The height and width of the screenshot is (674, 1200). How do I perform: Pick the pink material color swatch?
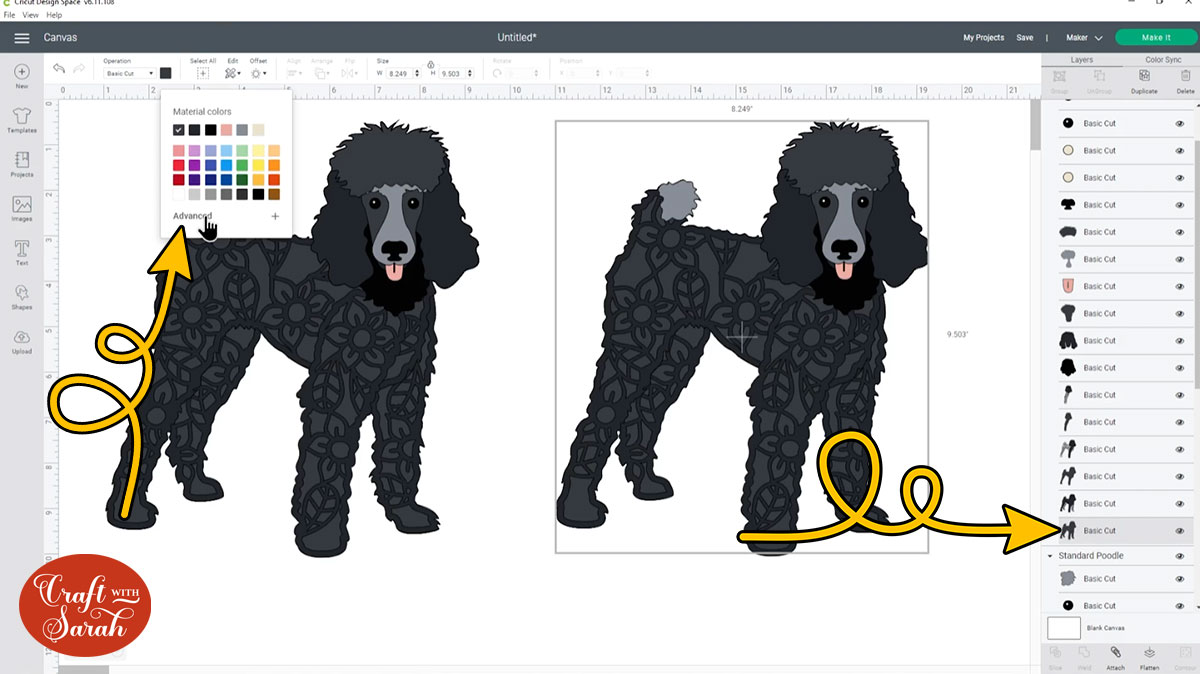[x=227, y=130]
